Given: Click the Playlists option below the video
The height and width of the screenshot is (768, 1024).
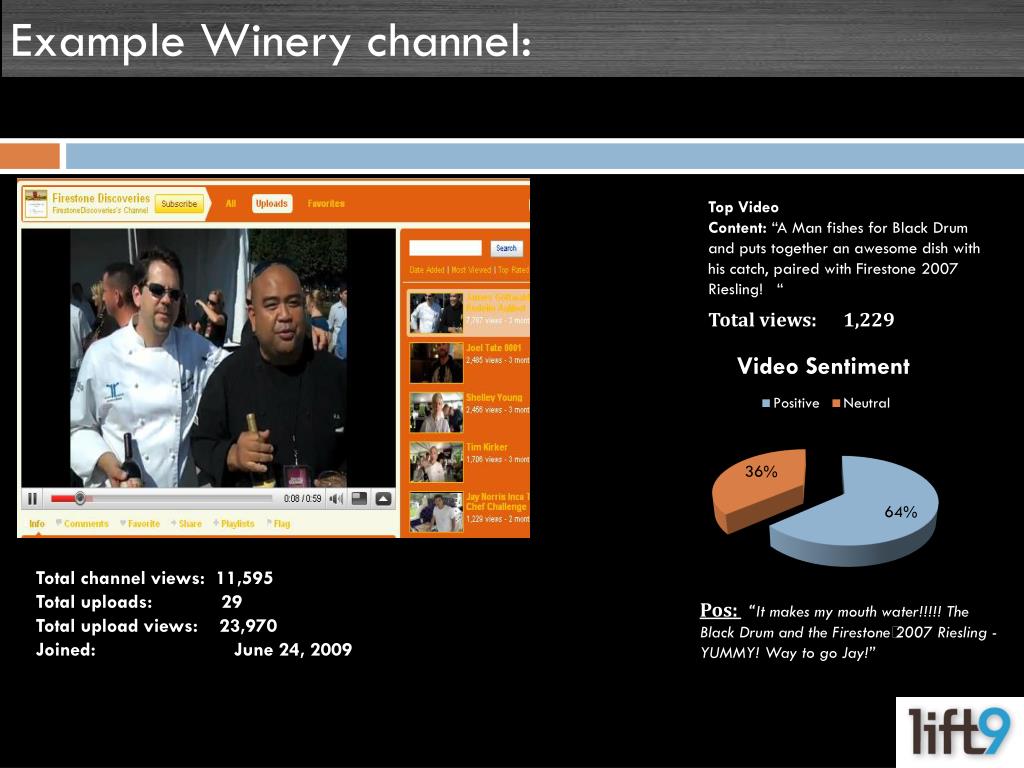Looking at the screenshot, I should pos(234,524).
